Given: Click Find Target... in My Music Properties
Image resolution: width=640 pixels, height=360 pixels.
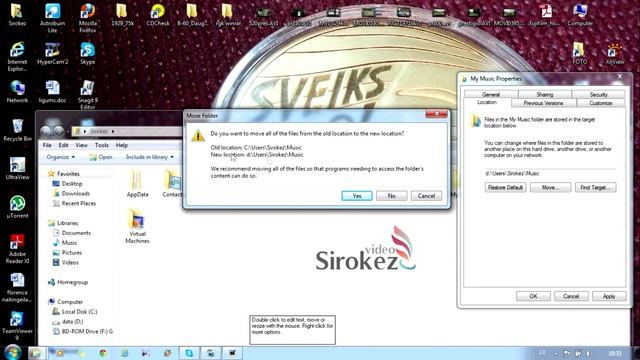Looking at the screenshot, I should point(595,187).
